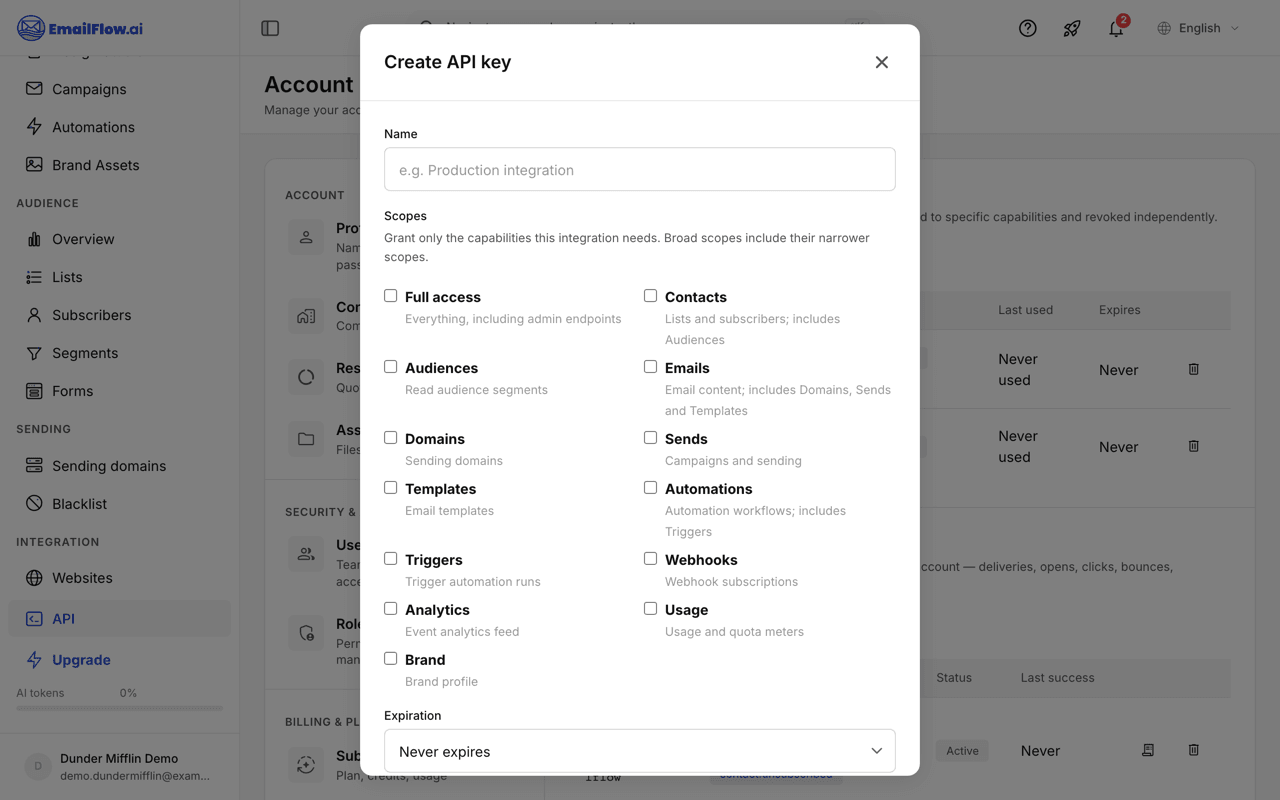
Task: Click the AI tokens progress bar
Action: [x=119, y=708]
